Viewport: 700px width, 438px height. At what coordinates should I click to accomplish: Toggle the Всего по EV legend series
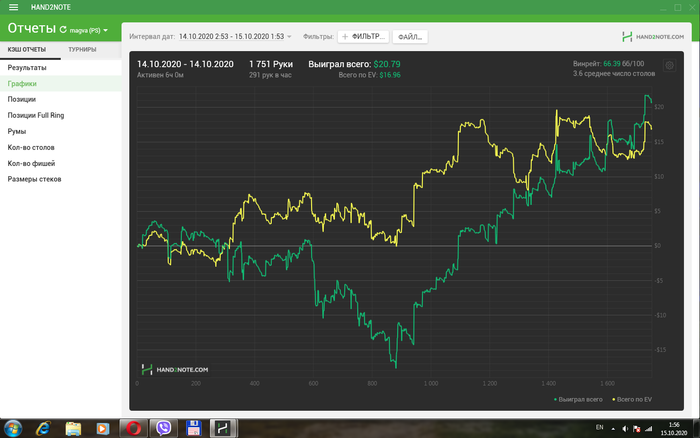point(632,399)
